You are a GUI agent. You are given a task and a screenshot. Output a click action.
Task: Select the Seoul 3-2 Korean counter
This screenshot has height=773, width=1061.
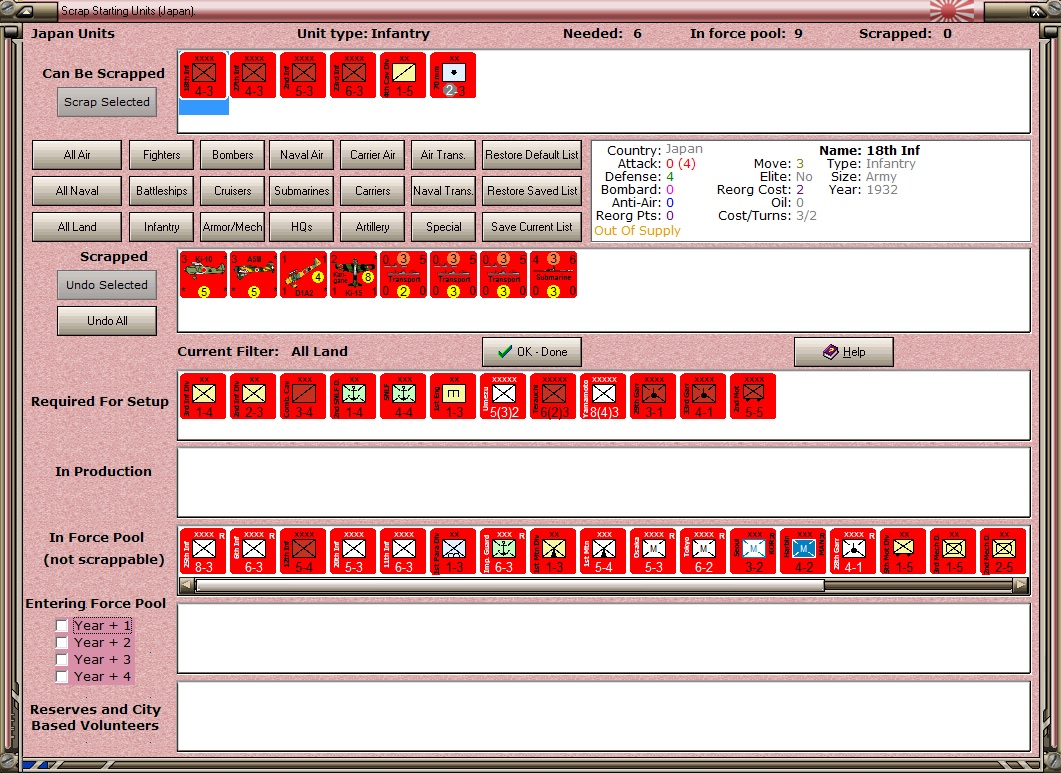click(753, 552)
